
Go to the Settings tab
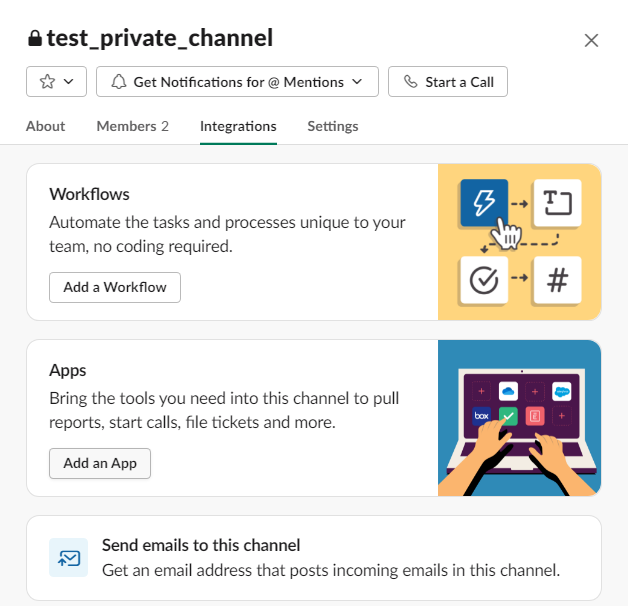(x=333, y=126)
